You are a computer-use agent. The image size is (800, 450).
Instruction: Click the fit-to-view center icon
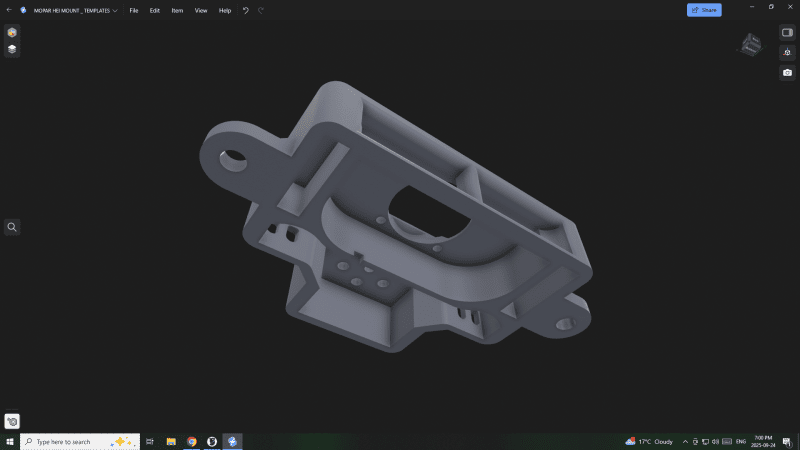click(x=787, y=52)
